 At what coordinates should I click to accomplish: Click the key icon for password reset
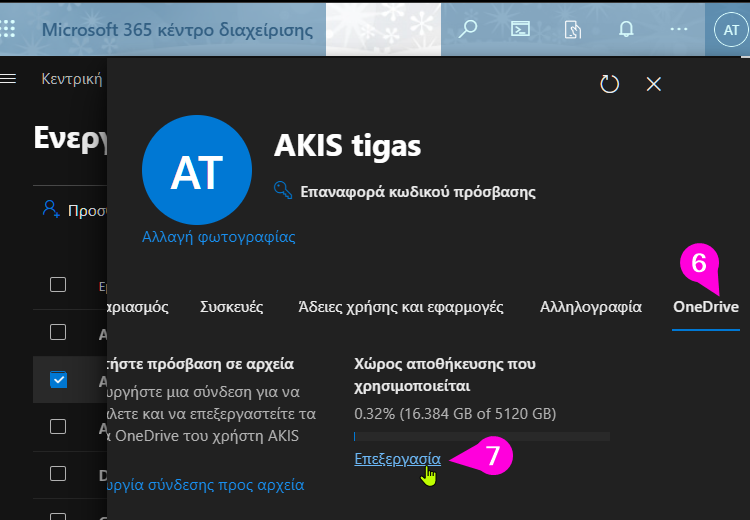[x=283, y=190]
